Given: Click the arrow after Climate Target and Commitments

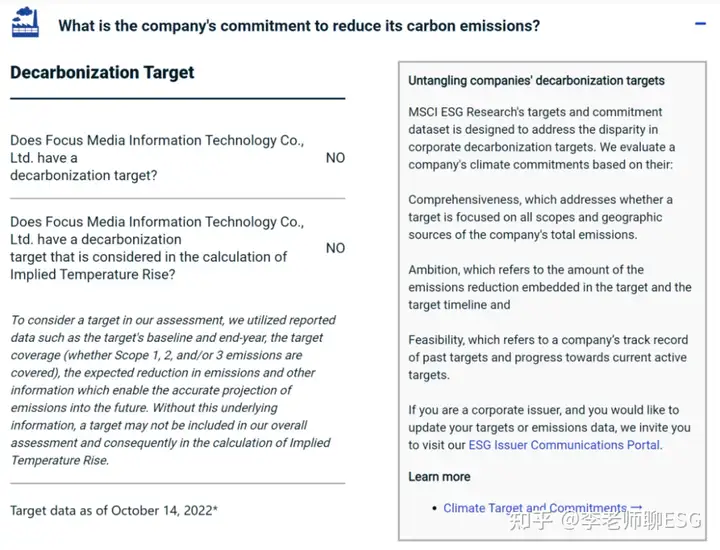Looking at the screenshot, I should pos(637,507).
